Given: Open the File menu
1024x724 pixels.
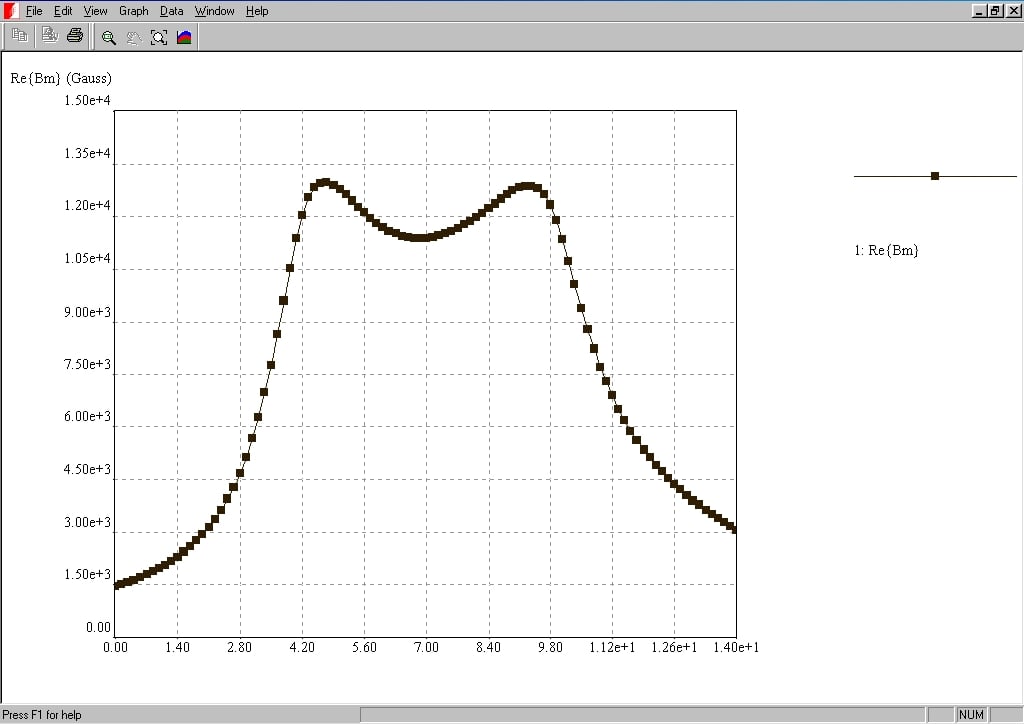Looking at the screenshot, I should click(34, 11).
